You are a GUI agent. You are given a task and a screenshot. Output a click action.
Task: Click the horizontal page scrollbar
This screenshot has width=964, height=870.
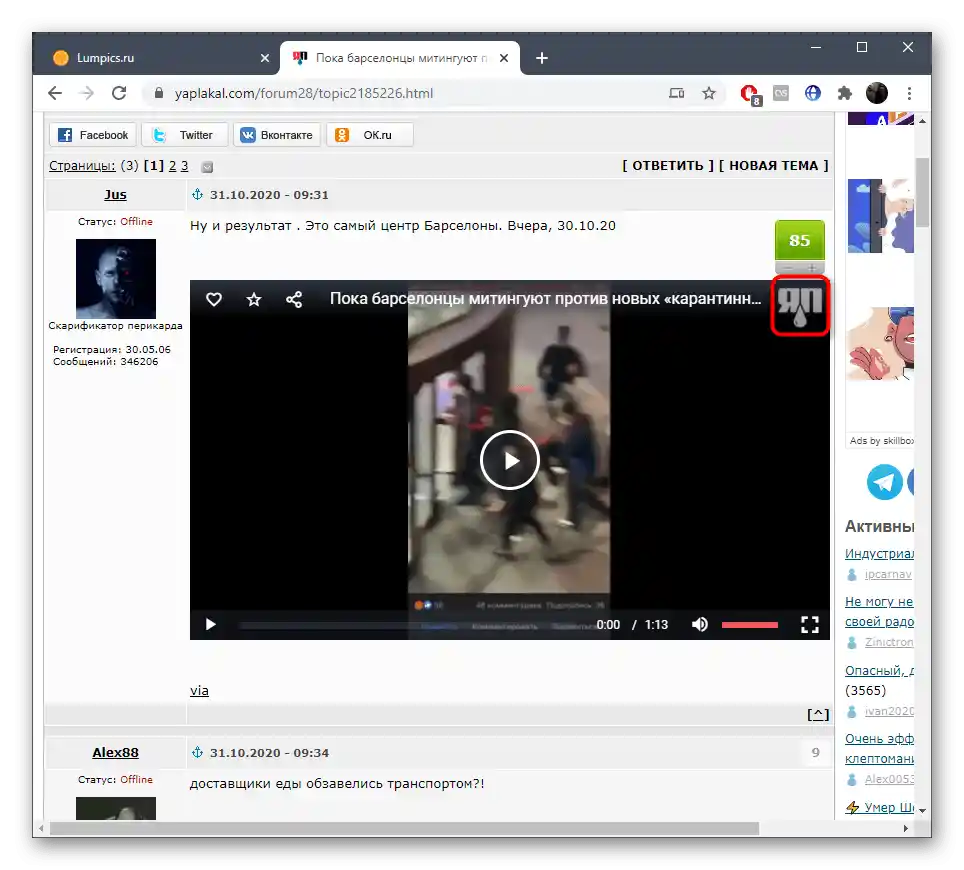404,828
